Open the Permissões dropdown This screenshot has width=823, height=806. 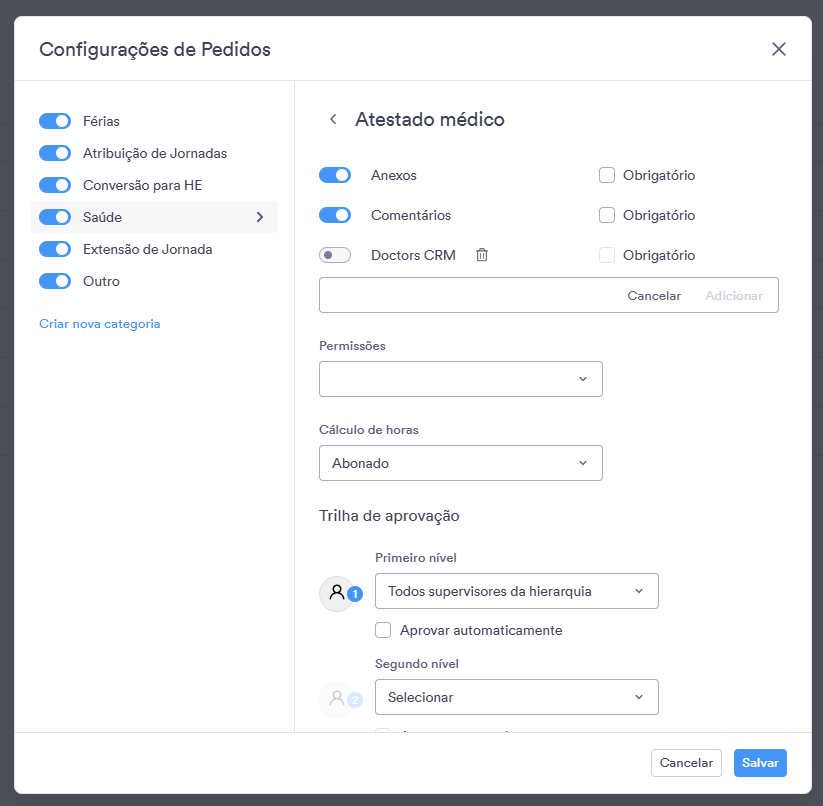tap(460, 379)
